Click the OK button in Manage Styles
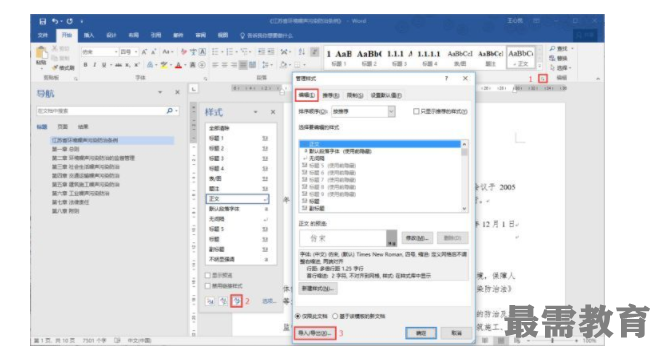656x361 pixels. point(421,333)
